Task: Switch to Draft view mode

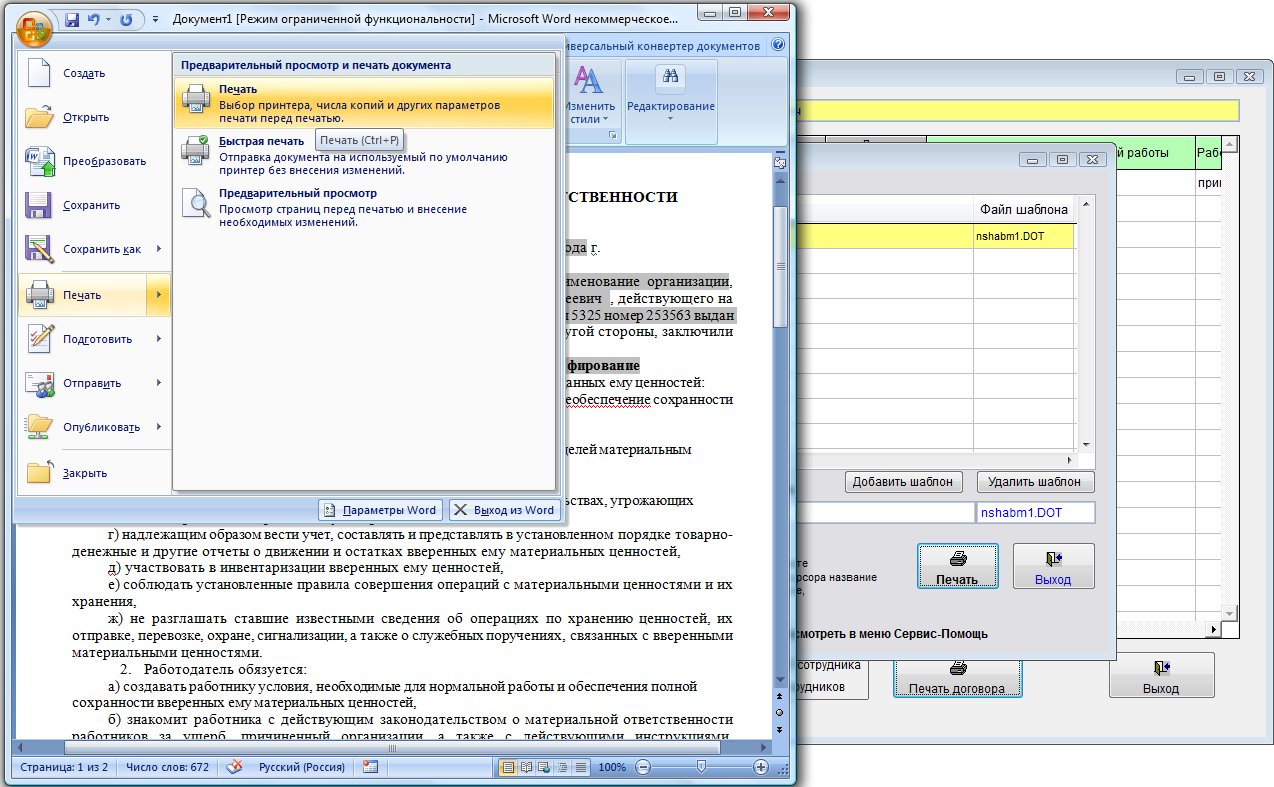Action: pos(580,767)
